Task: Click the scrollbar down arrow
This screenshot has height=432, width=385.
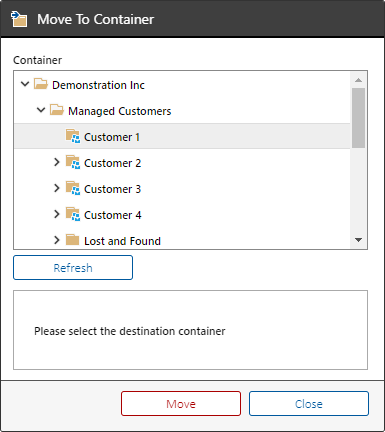Action: point(359,240)
